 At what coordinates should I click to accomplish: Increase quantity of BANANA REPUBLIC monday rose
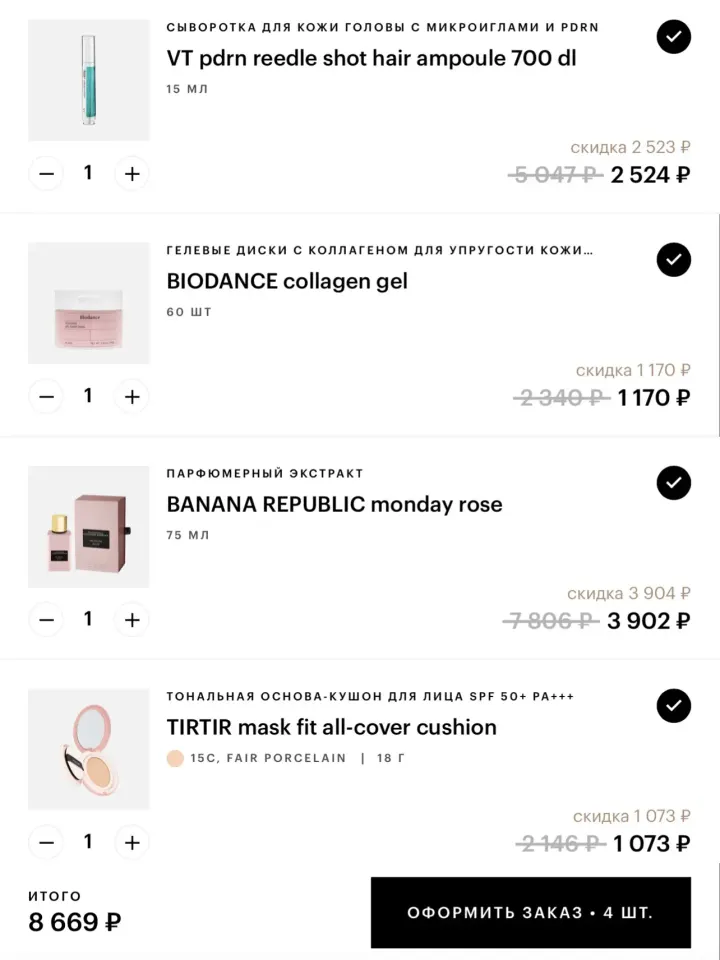pyautogui.click(x=132, y=620)
